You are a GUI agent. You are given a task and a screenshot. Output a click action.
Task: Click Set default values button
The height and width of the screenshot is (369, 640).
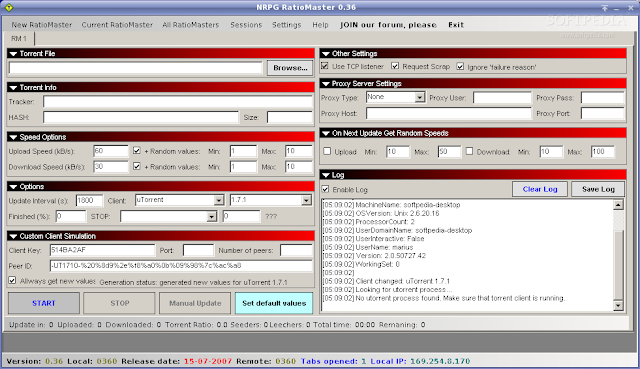click(274, 303)
